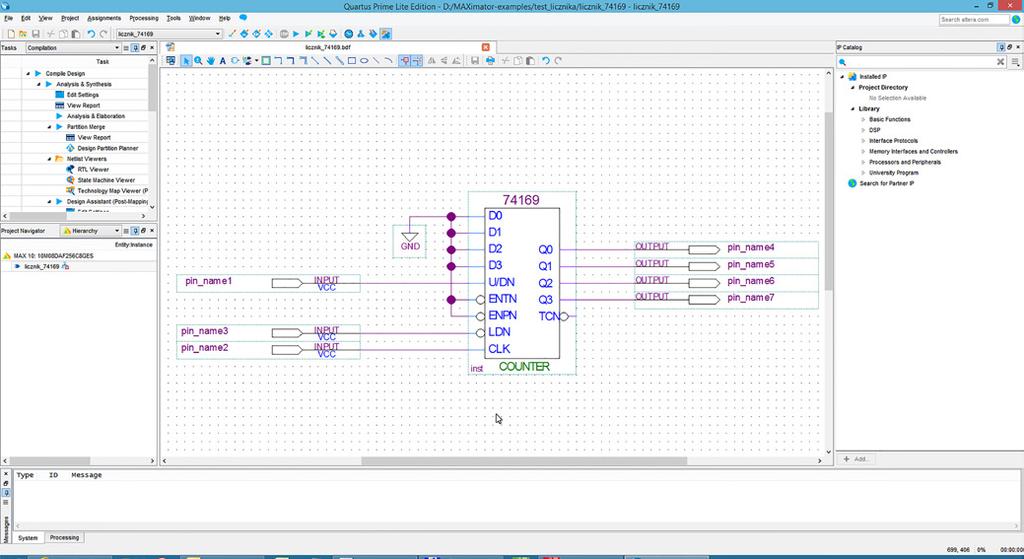Select the Arc drawing tool
1024x559 pixels.
tap(389, 61)
